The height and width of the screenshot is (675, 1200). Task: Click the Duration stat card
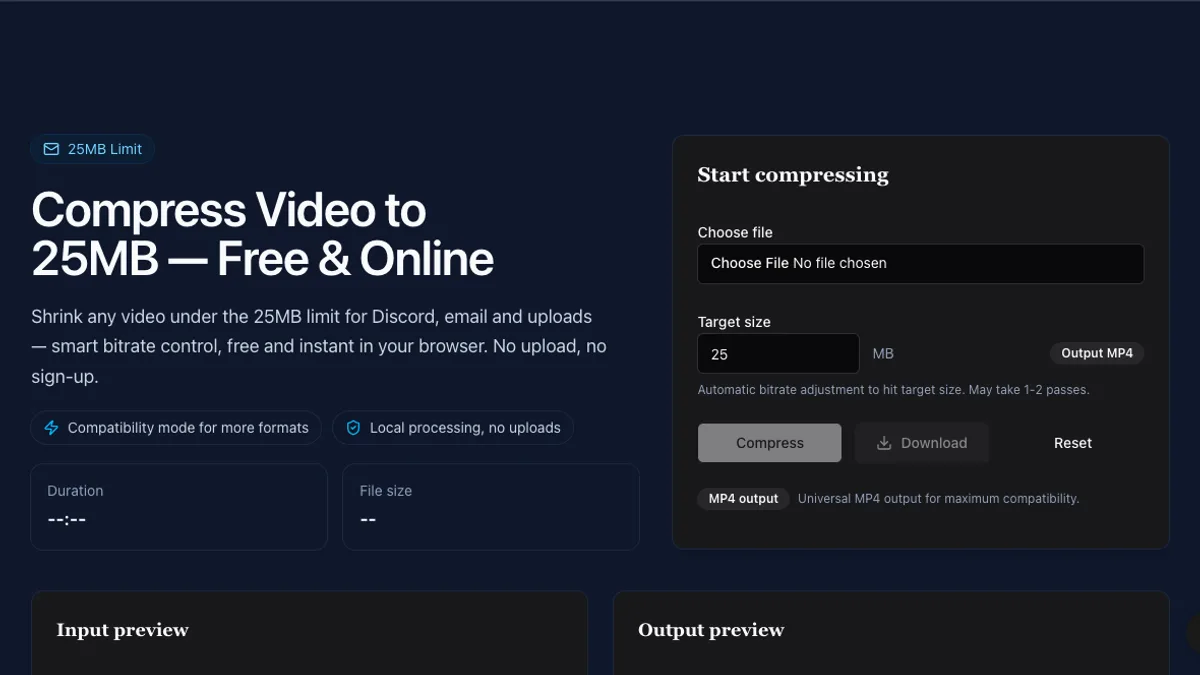pos(179,506)
